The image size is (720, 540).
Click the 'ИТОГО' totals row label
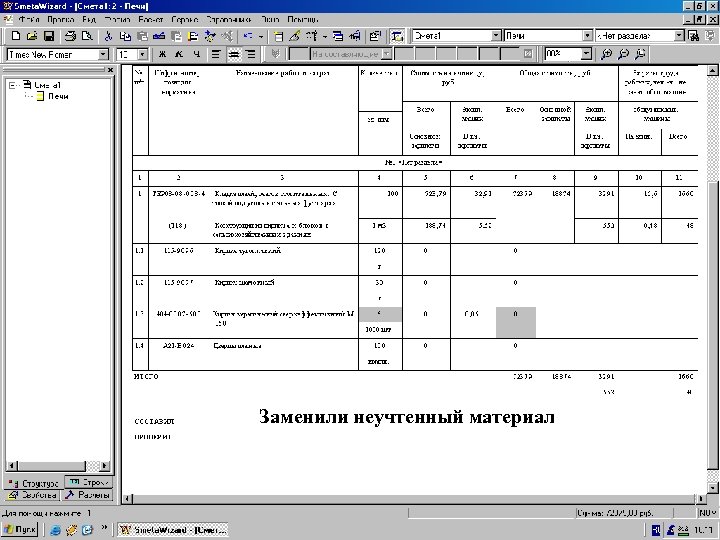click(146, 377)
